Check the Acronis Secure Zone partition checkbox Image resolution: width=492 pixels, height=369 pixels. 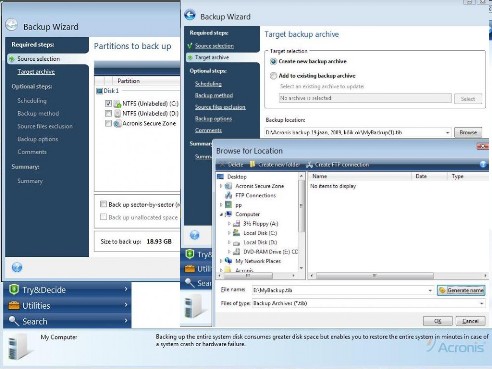pyautogui.click(x=108, y=123)
